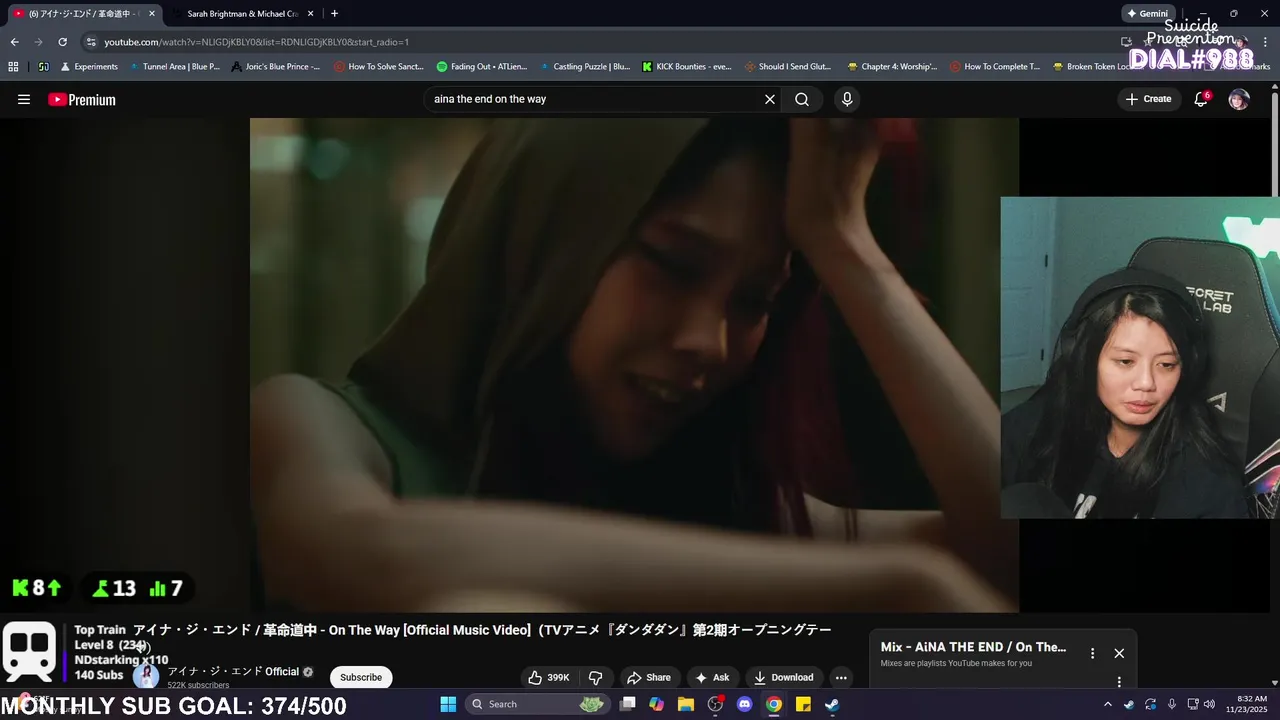Subscribe to the アイナ・ジ・エンド channel

361,677
